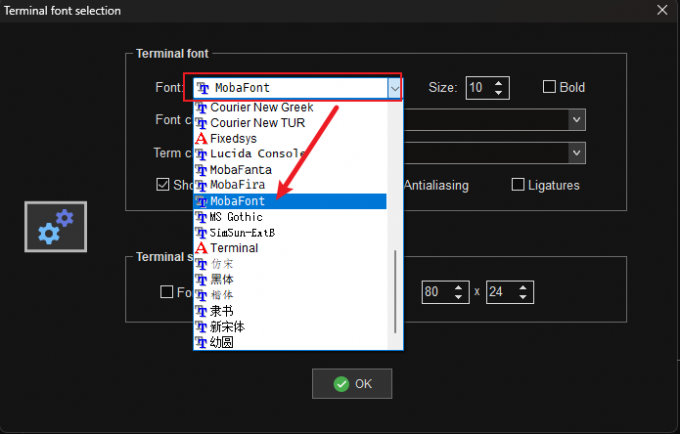Select Lucida Console font

pyautogui.click(x=290, y=154)
